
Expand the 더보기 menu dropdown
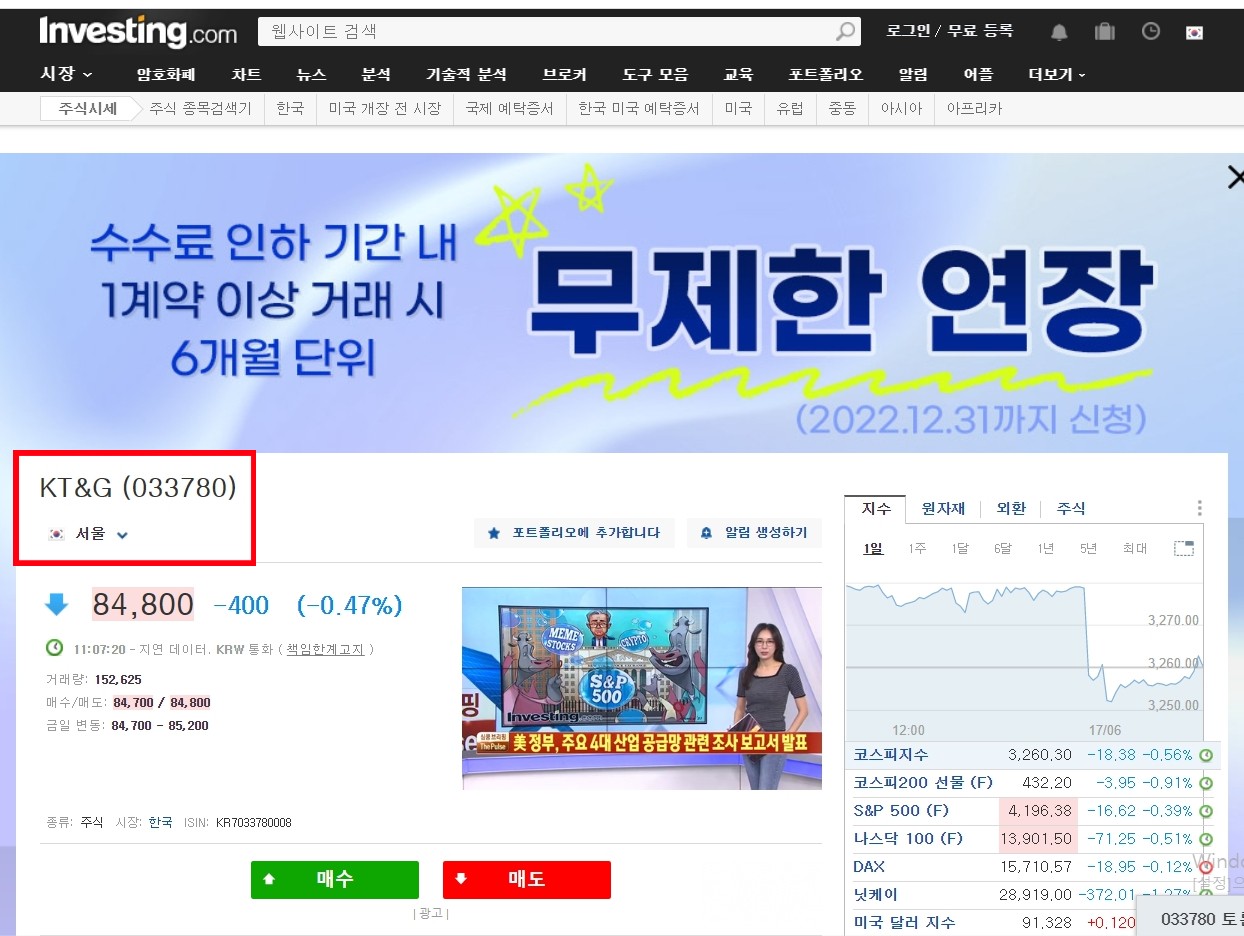pos(1057,74)
